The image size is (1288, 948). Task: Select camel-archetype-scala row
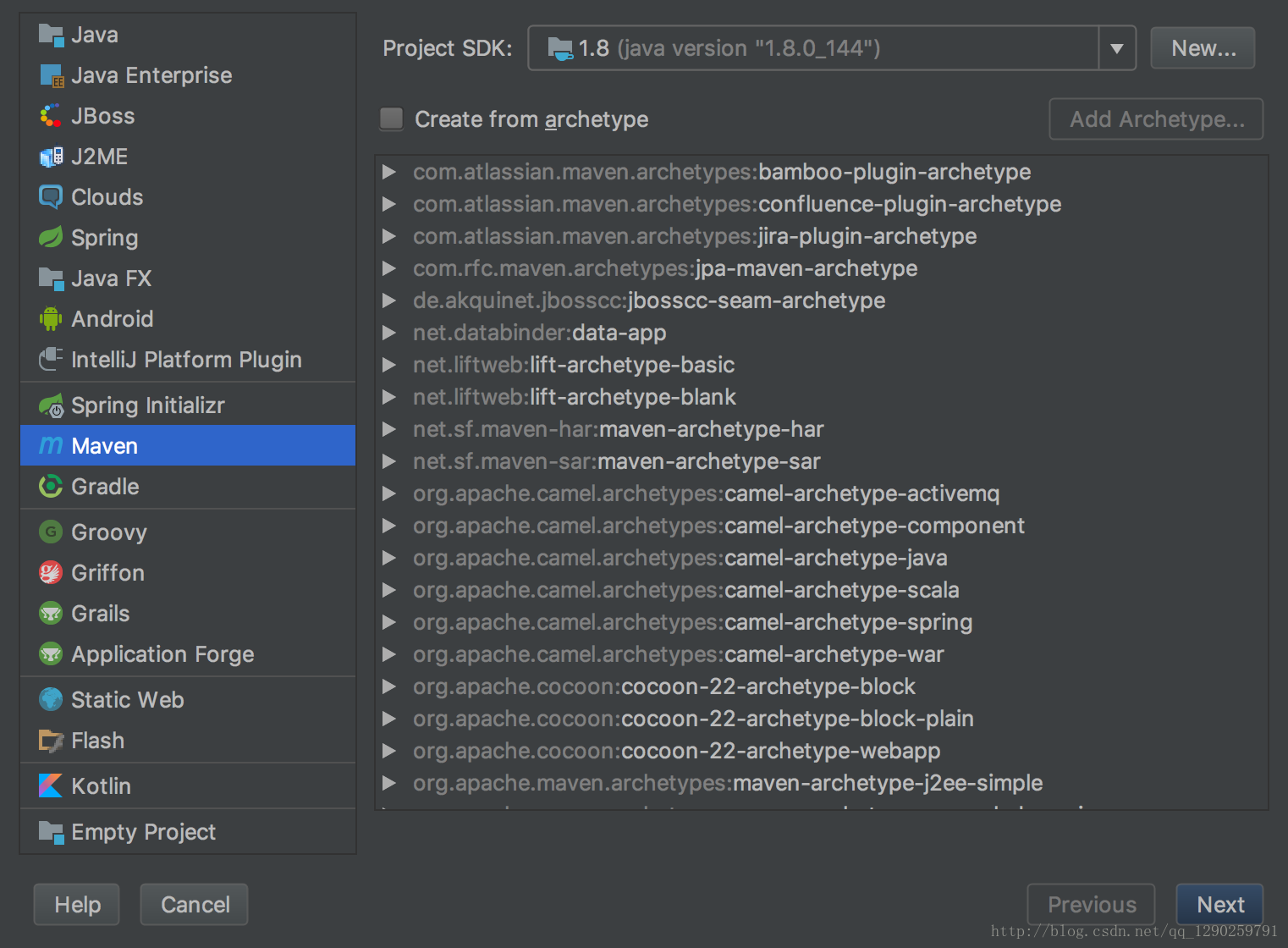pos(821,590)
